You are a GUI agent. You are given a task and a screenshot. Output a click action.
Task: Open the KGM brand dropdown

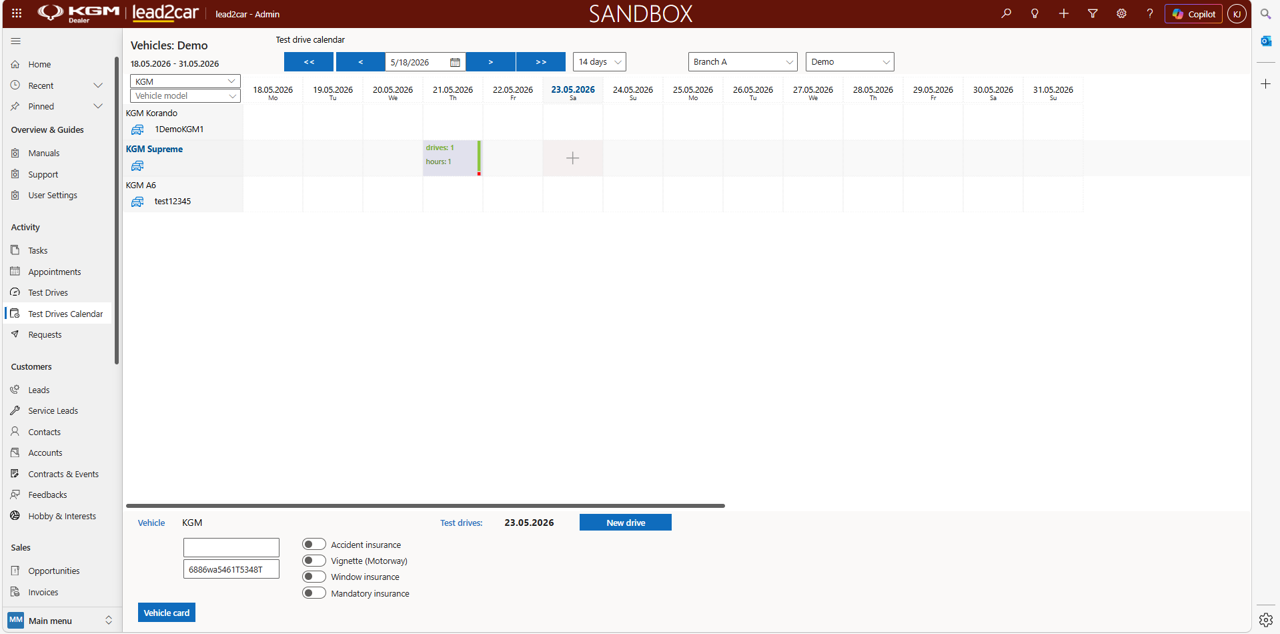pos(185,81)
